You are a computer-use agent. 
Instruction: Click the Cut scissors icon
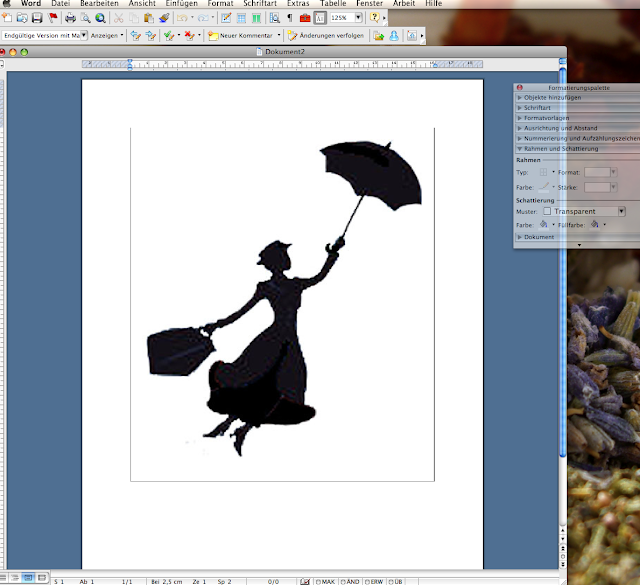coord(118,18)
